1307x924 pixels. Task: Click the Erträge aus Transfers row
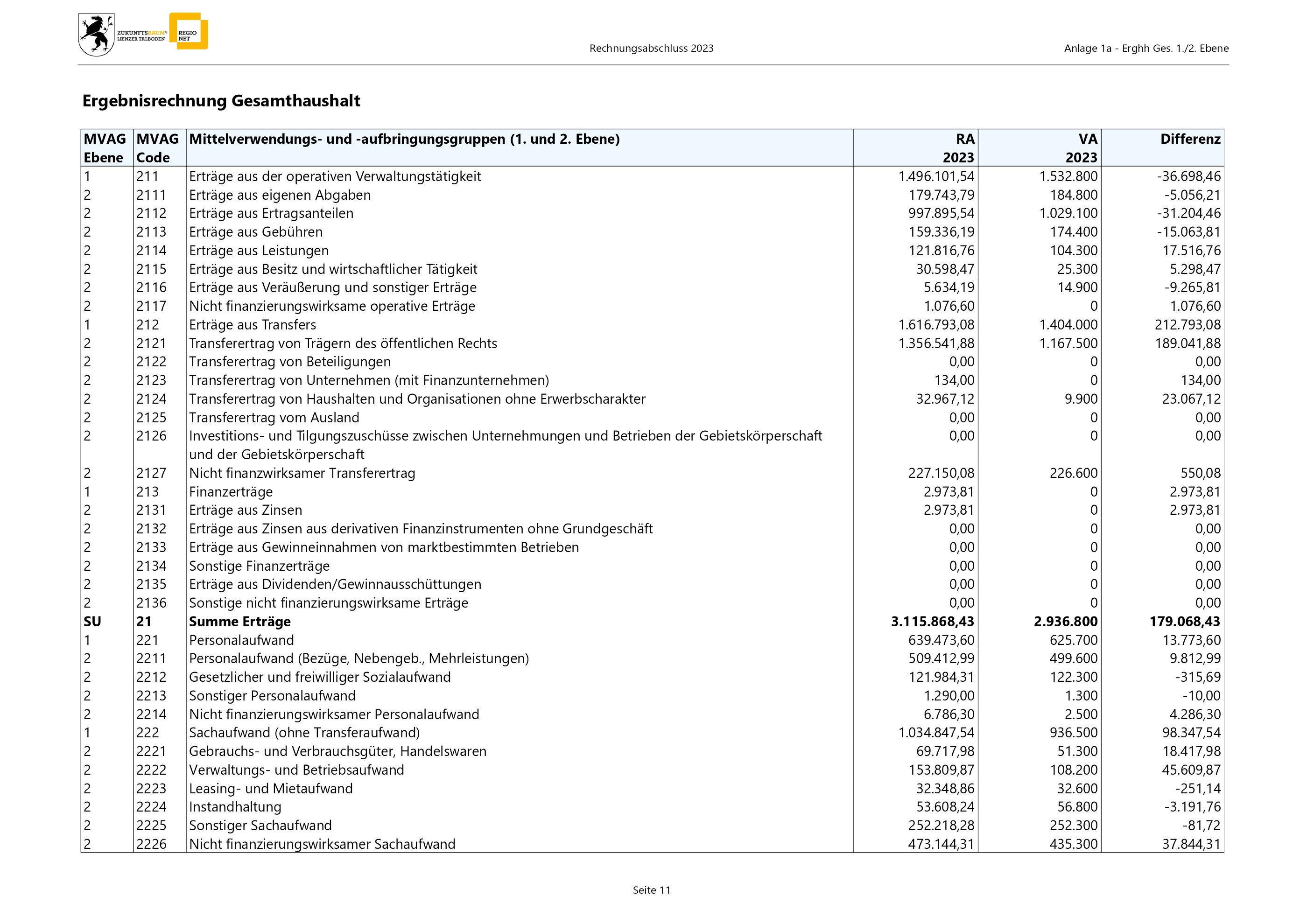[x=252, y=325]
